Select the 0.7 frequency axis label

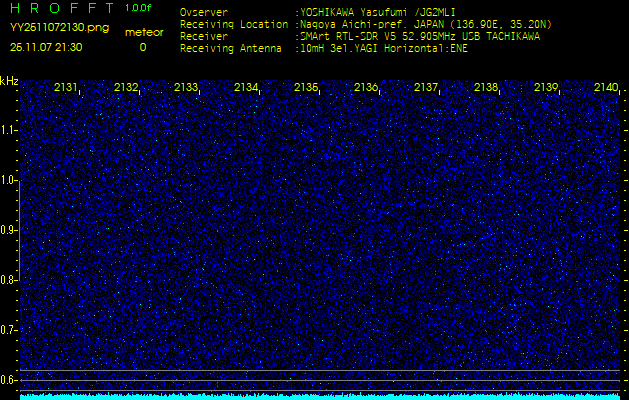coord(9,329)
